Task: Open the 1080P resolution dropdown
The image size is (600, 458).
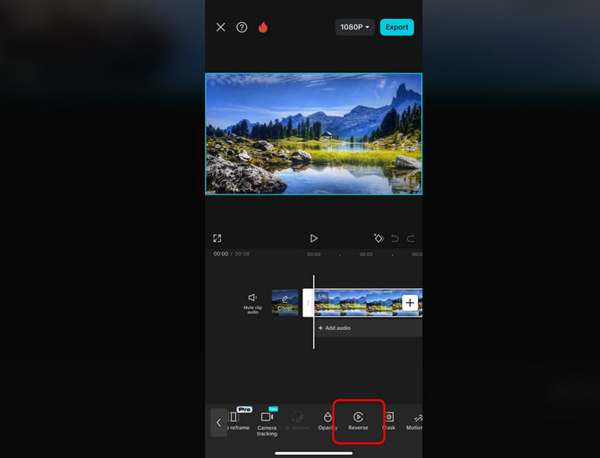Action: [355, 27]
